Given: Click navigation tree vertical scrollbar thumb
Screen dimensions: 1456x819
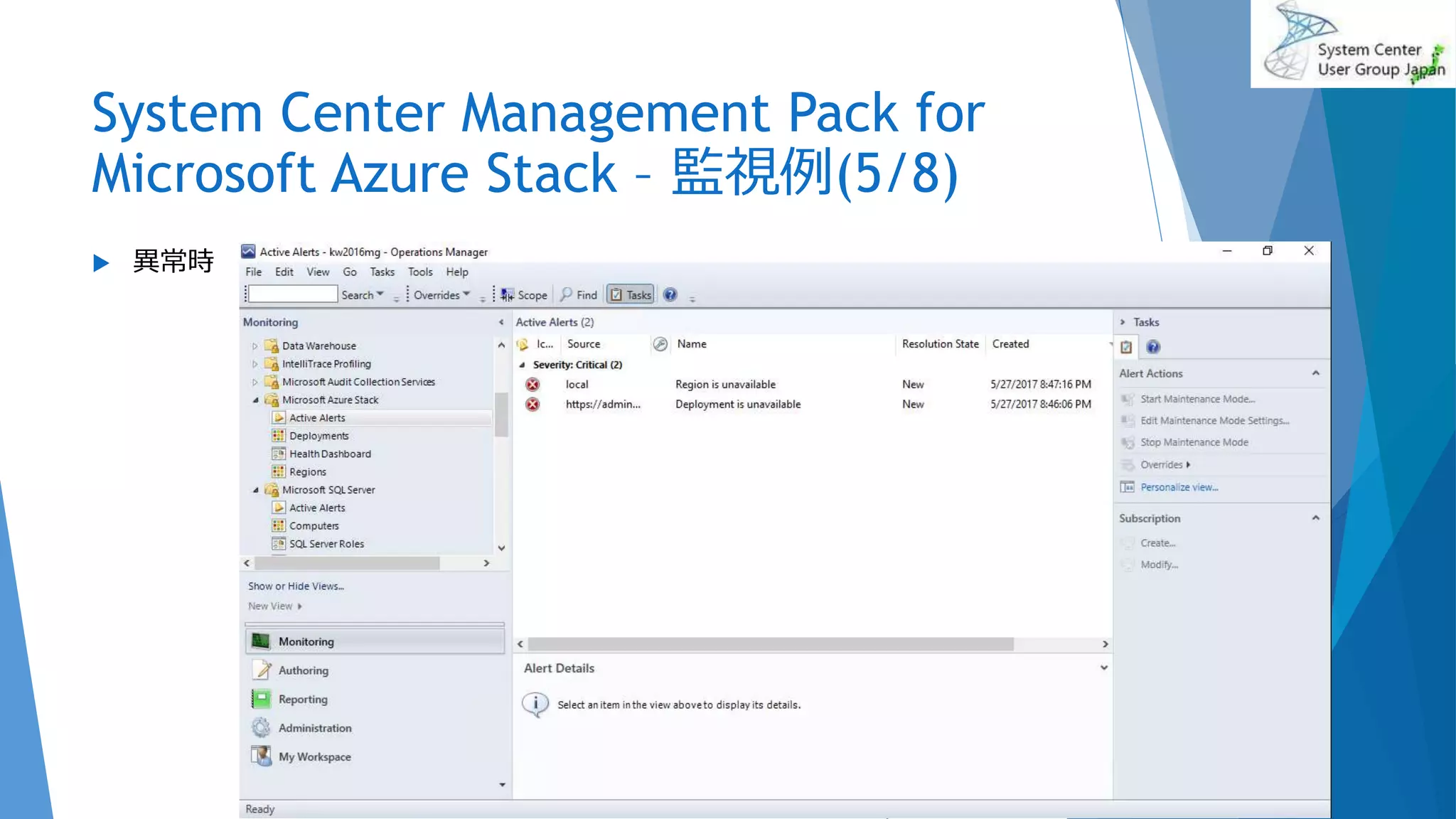Looking at the screenshot, I should [501, 414].
